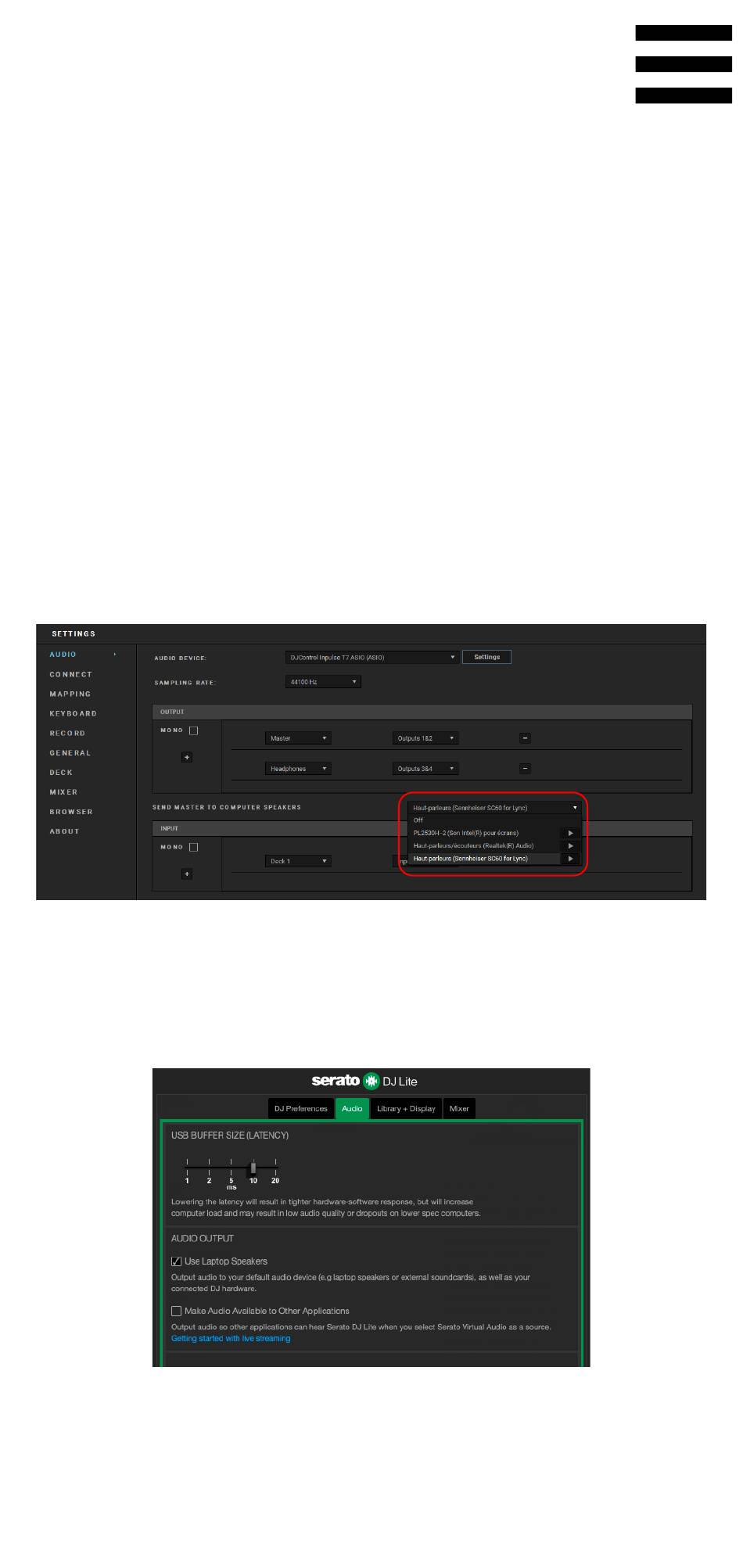Expand the Outputs 1&2 channel dropdown
This screenshot has height=1568, width=743.
(425, 738)
